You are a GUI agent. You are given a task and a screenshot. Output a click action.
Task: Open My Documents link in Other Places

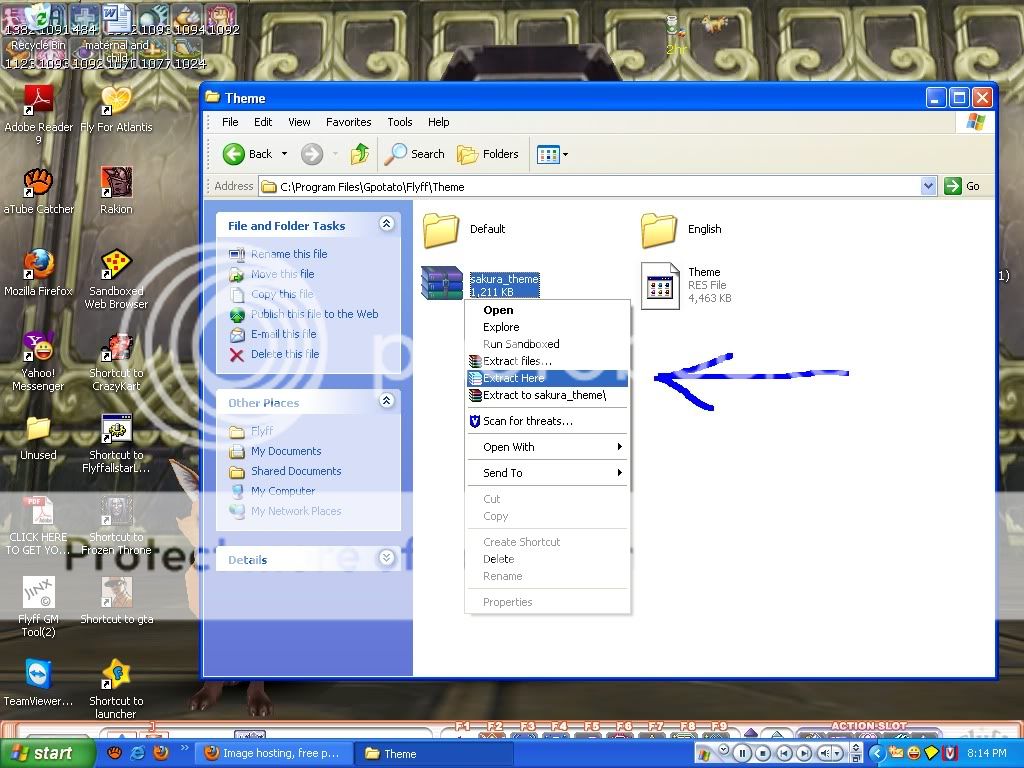click(x=286, y=451)
